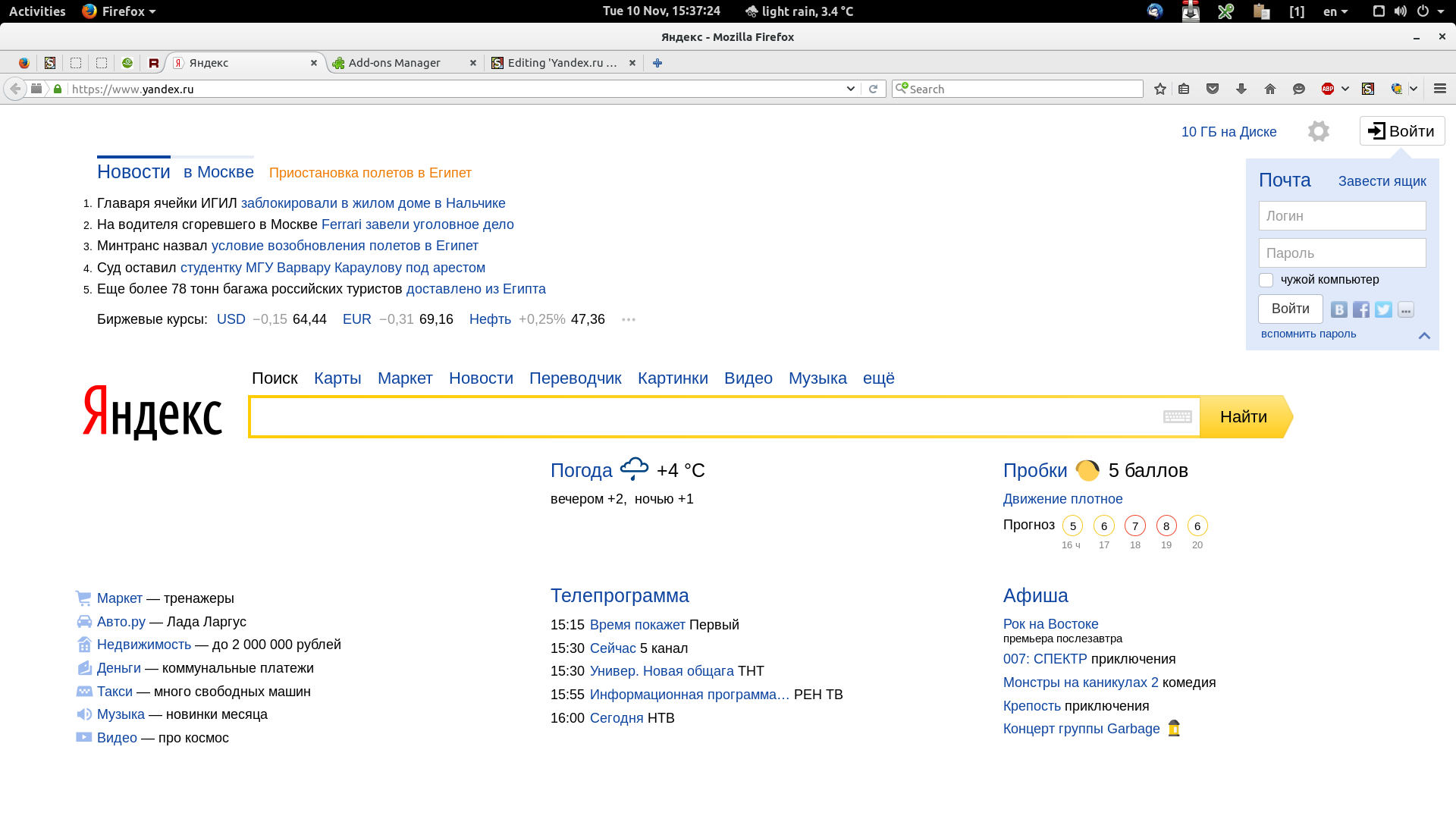Open the on-screen keyboard in search box
The width and height of the screenshot is (1456, 819).
[x=1178, y=416]
